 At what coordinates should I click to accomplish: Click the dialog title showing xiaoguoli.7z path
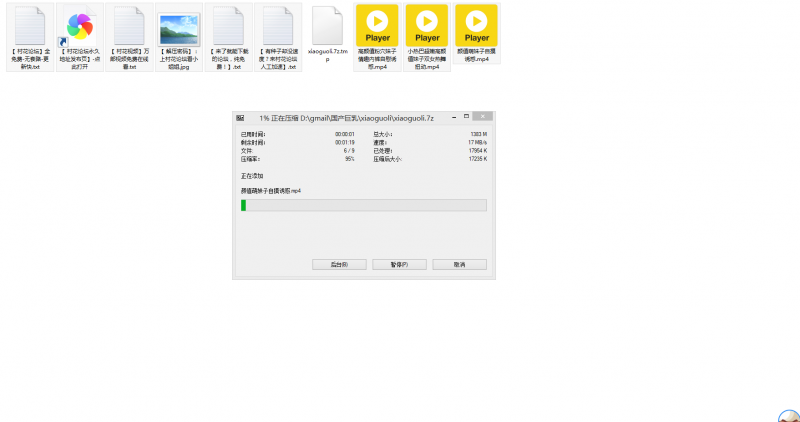pyautogui.click(x=345, y=117)
